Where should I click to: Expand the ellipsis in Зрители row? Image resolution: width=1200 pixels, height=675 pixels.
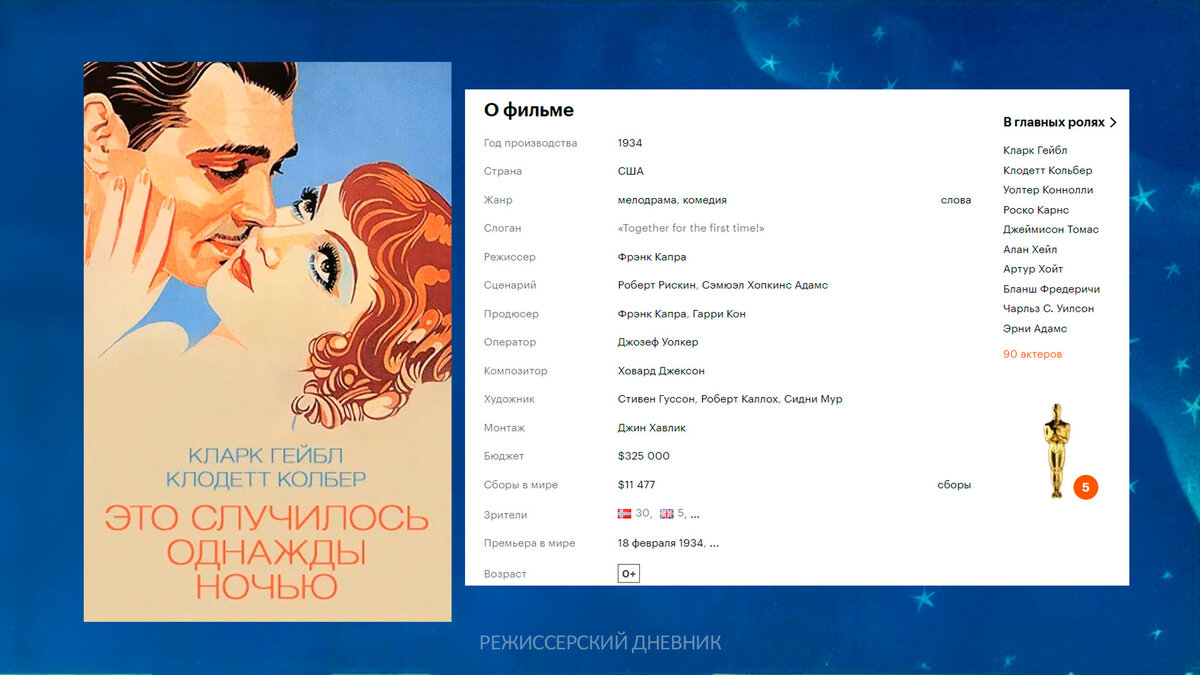tap(695, 515)
